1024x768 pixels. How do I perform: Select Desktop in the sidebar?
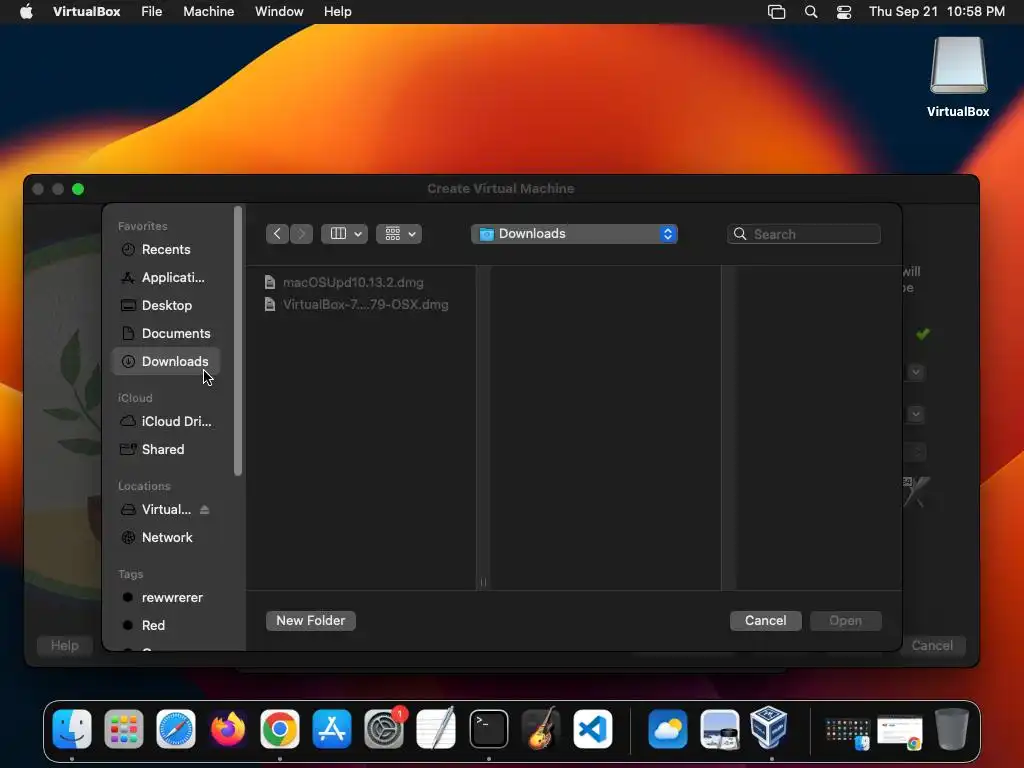pyautogui.click(x=166, y=306)
